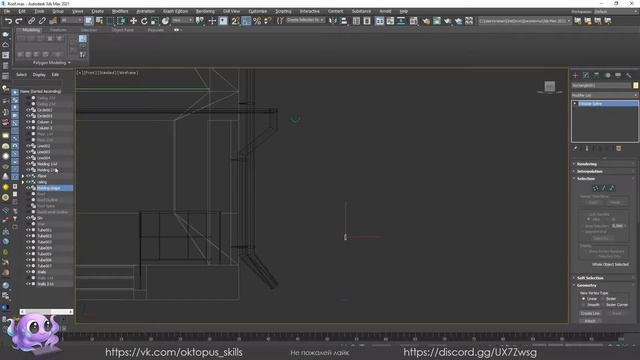
Task: Activate the Select and Link tool
Action: pyautogui.click(x=31, y=21)
